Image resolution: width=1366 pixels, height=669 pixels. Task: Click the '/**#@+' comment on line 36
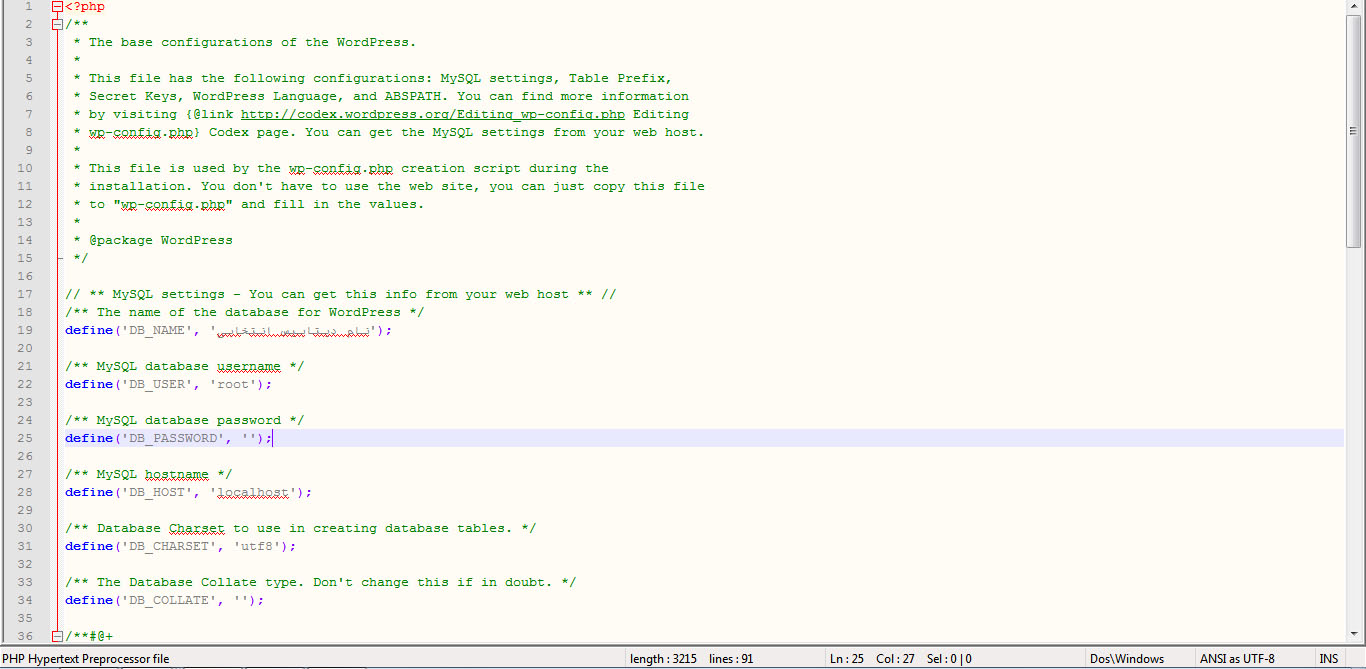(x=89, y=636)
